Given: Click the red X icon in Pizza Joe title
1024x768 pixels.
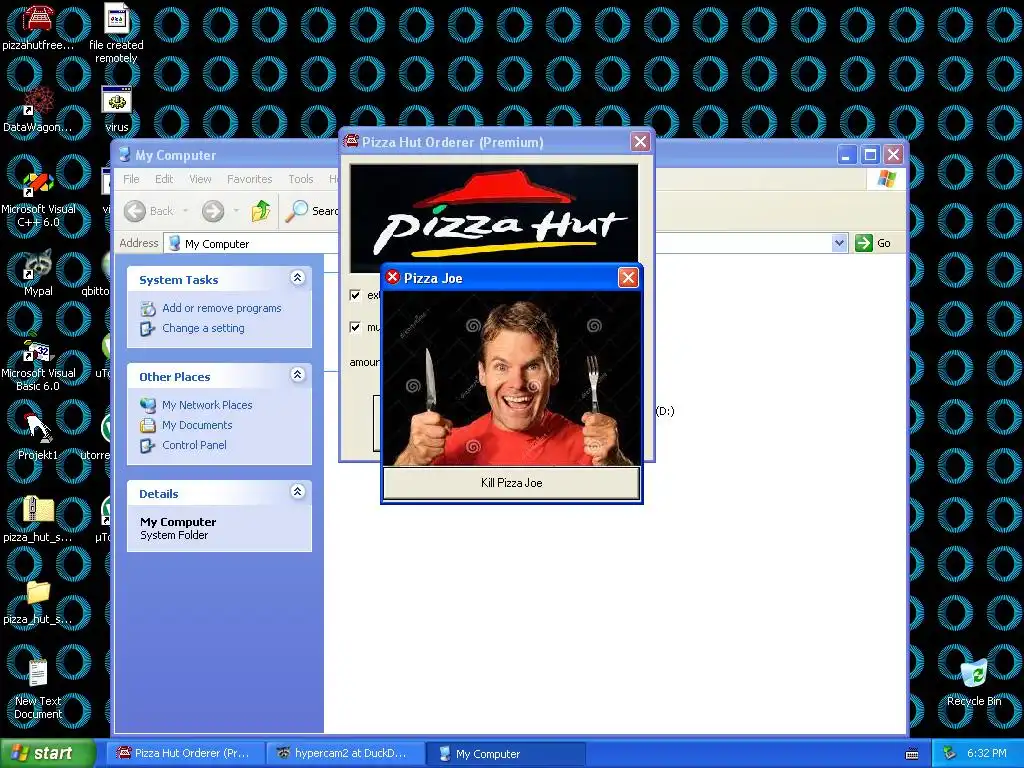Looking at the screenshot, I should tap(392, 277).
